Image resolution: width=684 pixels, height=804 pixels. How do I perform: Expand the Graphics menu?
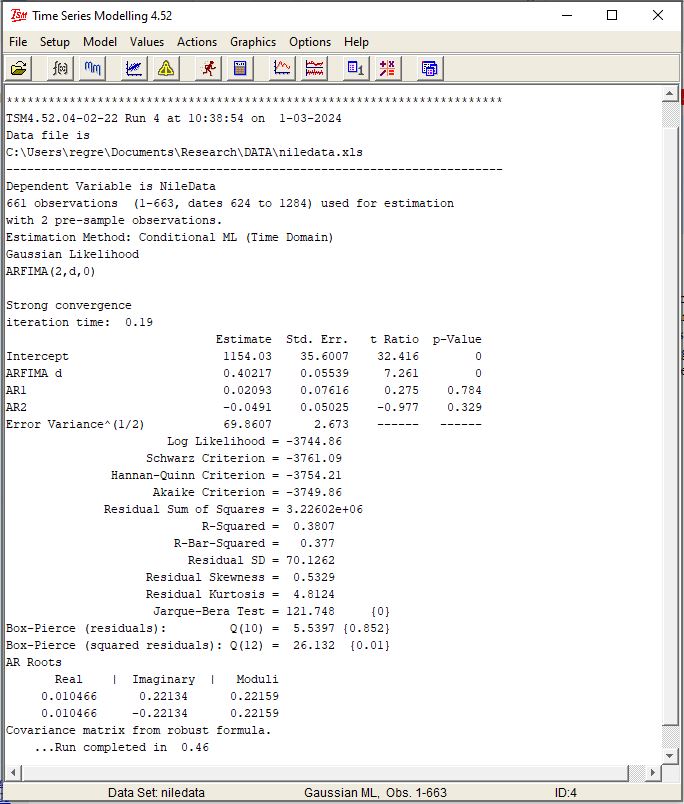pyautogui.click(x=253, y=42)
